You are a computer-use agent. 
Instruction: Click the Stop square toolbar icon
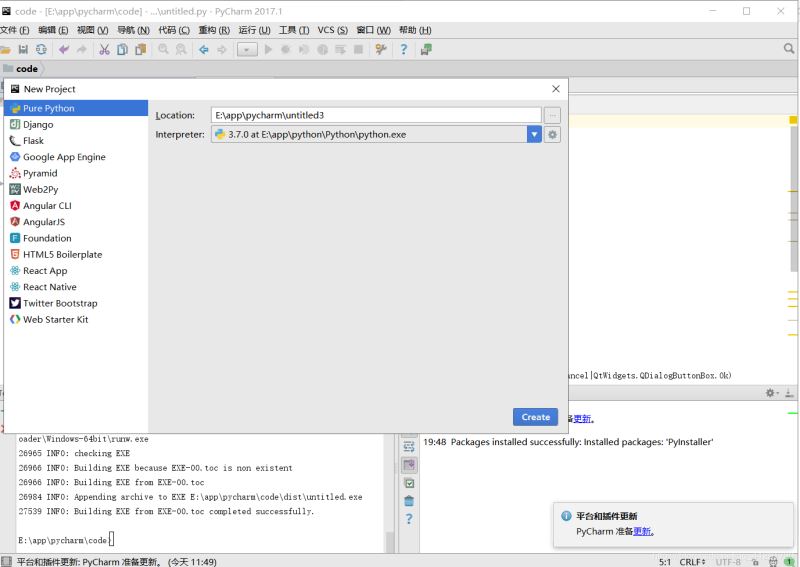pos(359,50)
